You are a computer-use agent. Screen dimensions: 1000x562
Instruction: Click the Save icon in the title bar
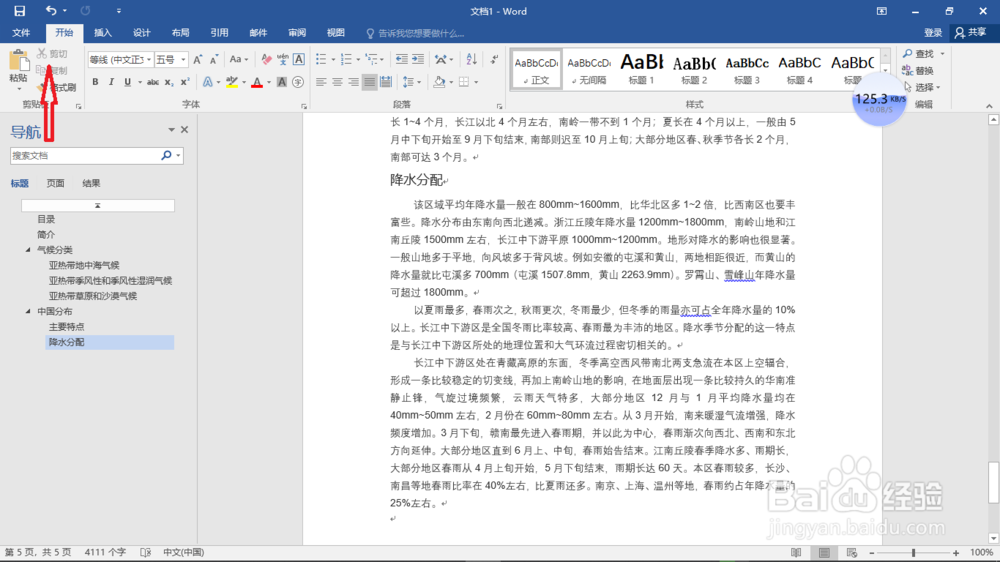point(19,11)
